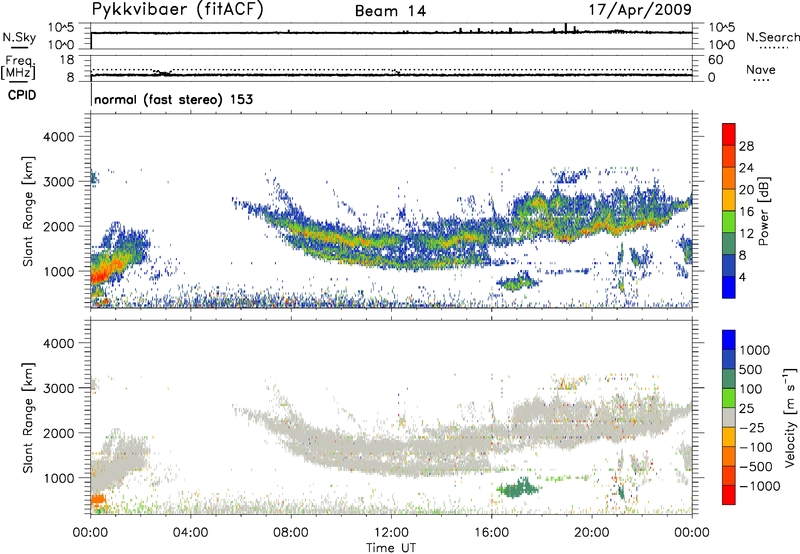Click the red bottom of velocity colorbar
Screen dimensions: 800x554
pyautogui.click(x=729, y=495)
